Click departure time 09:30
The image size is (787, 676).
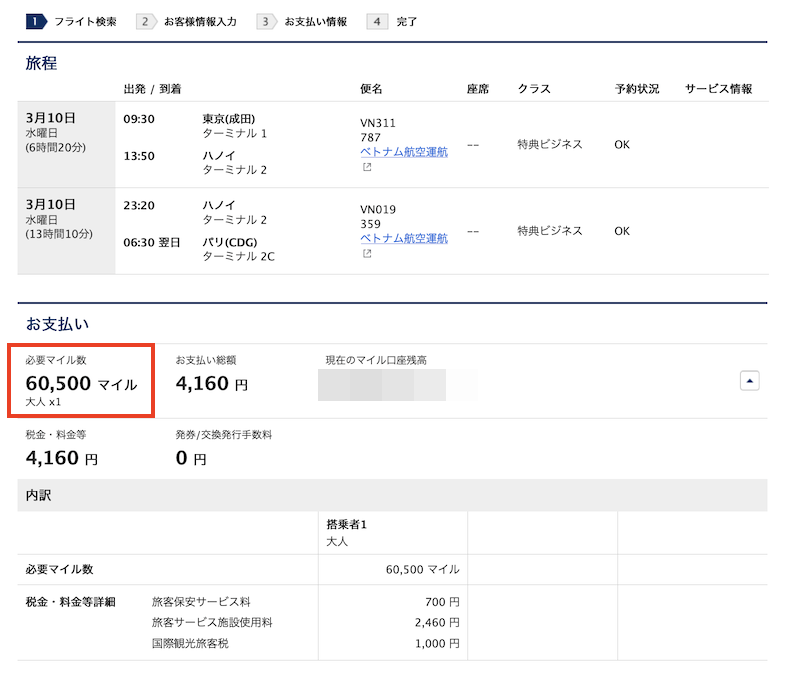[x=139, y=119]
